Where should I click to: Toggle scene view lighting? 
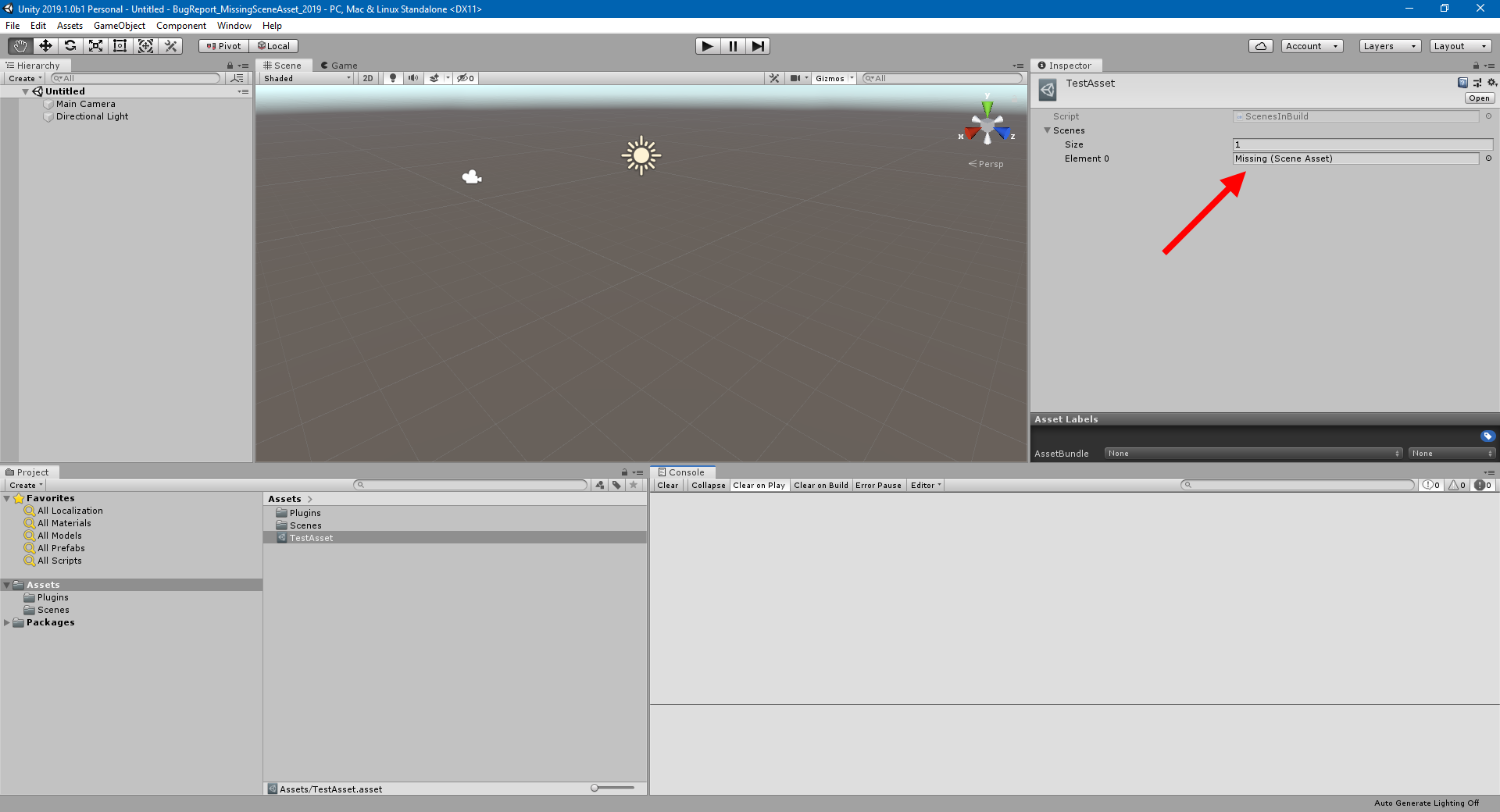392,78
